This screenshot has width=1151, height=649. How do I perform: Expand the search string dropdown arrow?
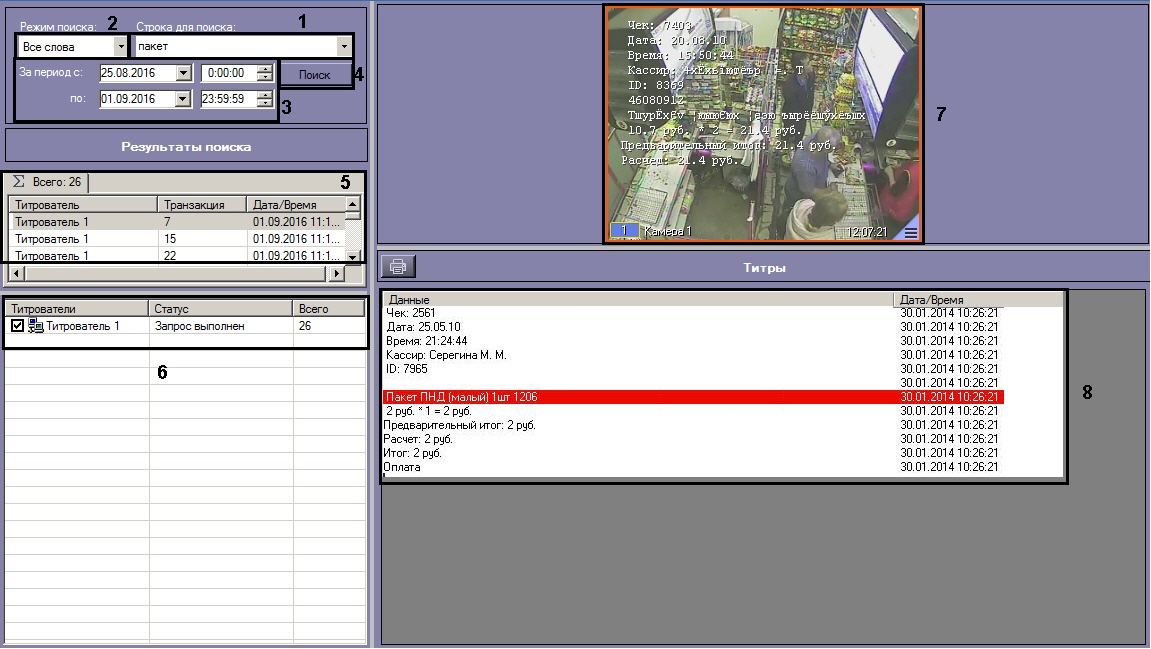tap(344, 46)
